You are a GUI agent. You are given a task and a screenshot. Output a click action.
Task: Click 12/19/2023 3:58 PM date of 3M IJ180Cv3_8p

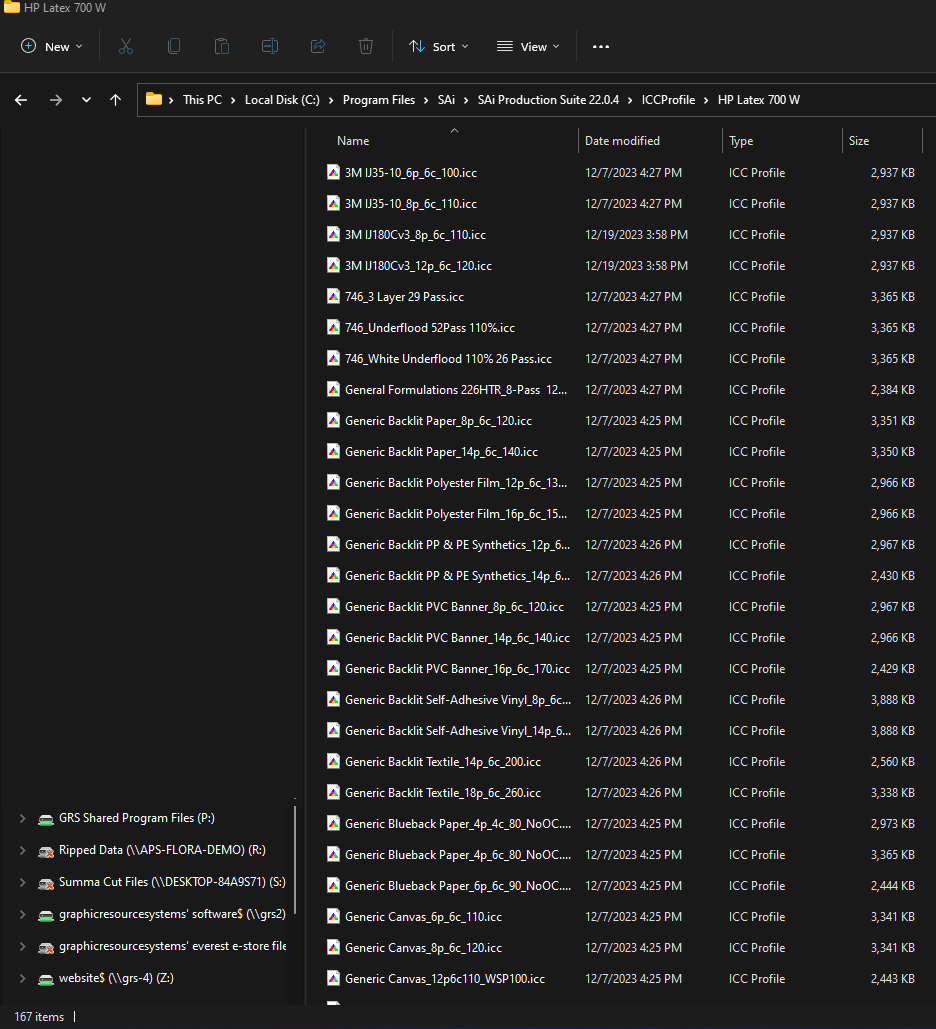pos(636,235)
